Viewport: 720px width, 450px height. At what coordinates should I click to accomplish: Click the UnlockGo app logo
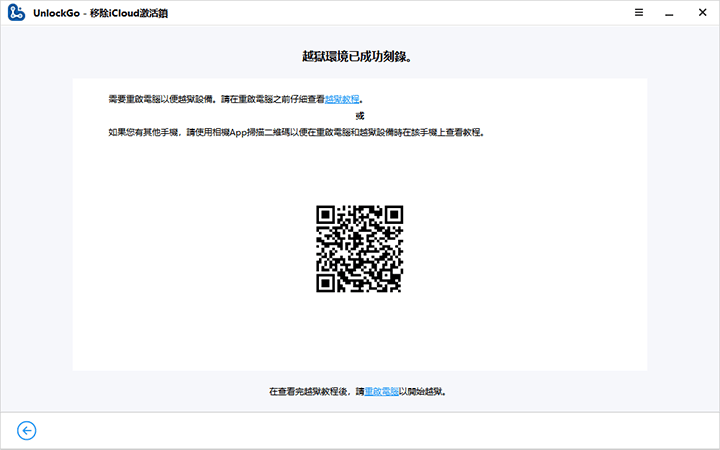[x=15, y=14]
